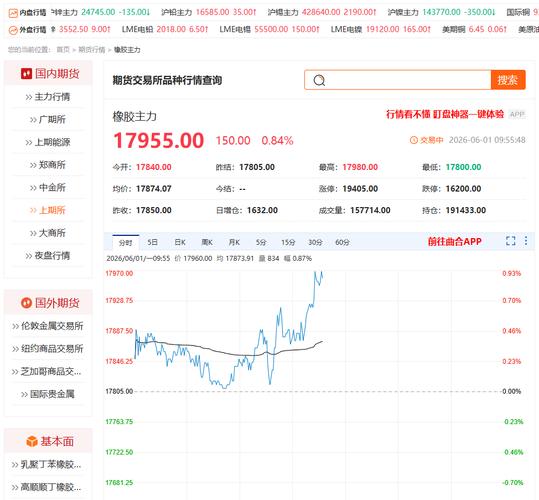The image size is (539, 500).
Task: Click the 成交量 157714.00 value
Action: [370, 210]
